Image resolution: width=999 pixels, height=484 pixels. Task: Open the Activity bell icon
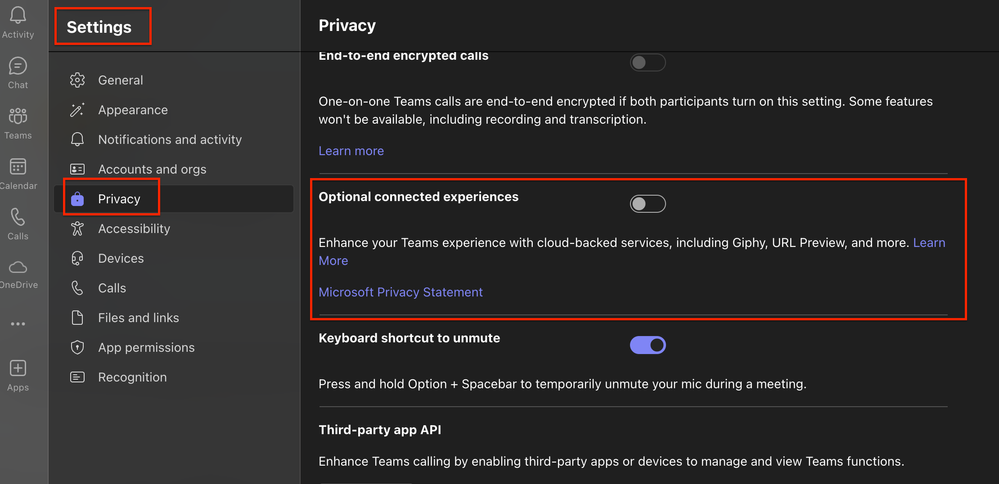17,17
